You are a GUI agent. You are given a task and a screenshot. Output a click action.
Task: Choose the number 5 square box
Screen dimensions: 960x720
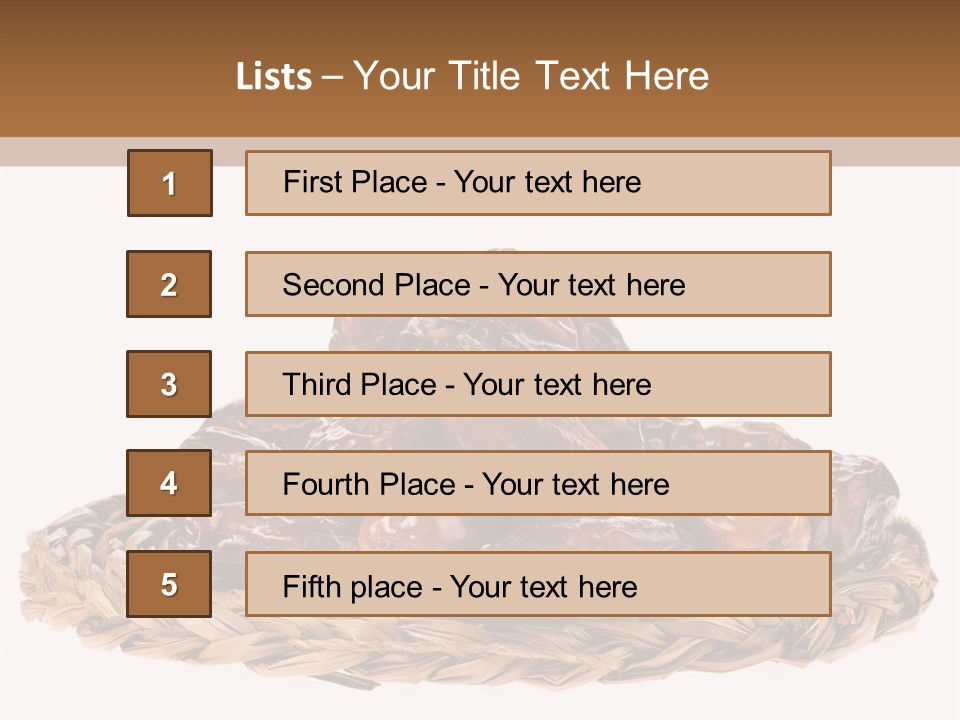pos(169,584)
